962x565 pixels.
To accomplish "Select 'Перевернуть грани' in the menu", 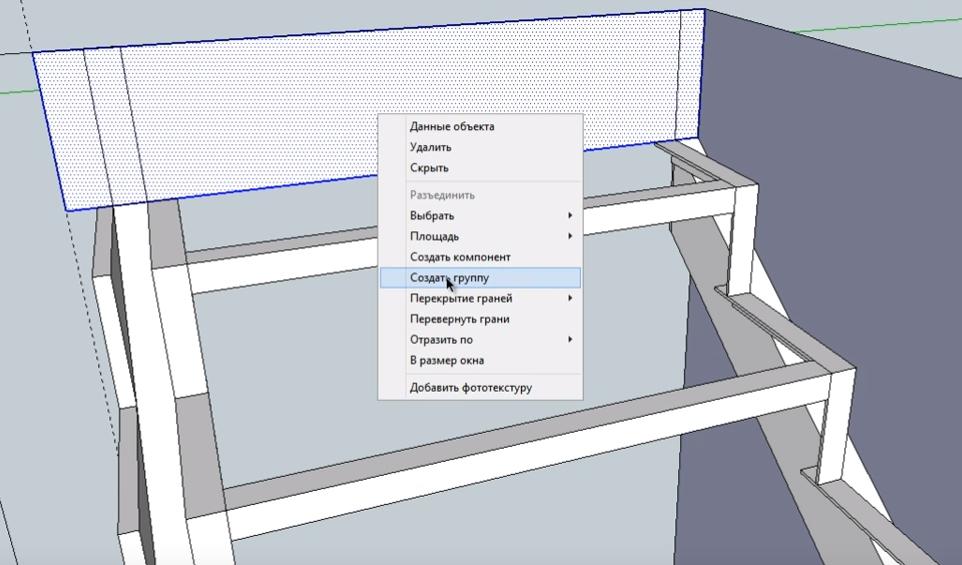I will 459,319.
